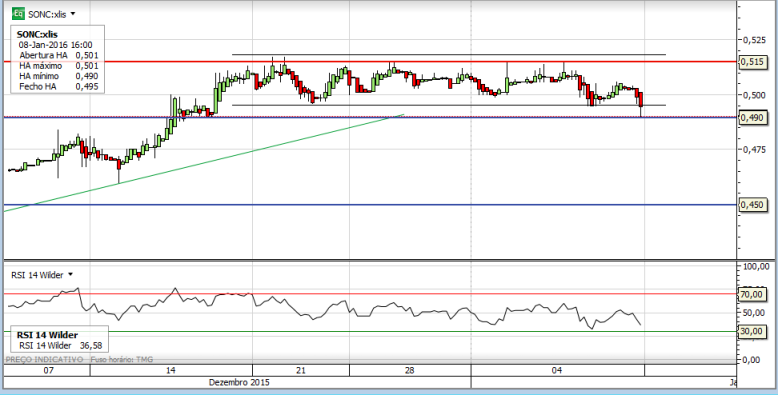This screenshot has height=395, width=778.
Task: Click the Fuso horário: TMG text
Action: point(122,359)
